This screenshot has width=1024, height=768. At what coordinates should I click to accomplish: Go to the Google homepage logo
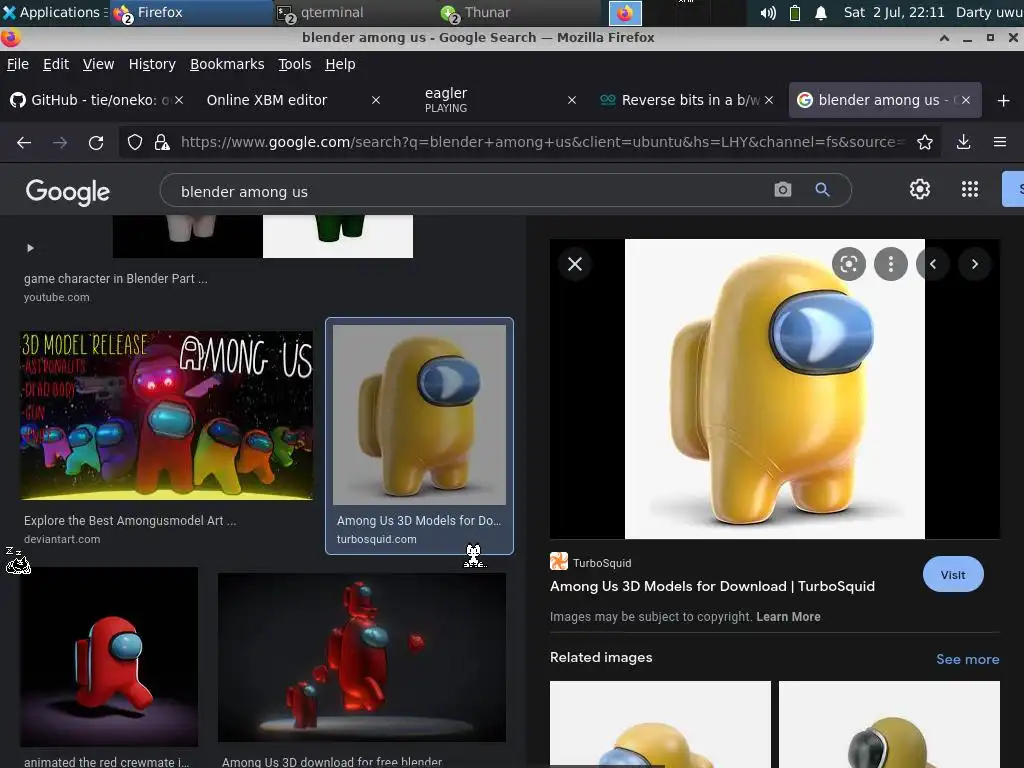tap(68, 191)
